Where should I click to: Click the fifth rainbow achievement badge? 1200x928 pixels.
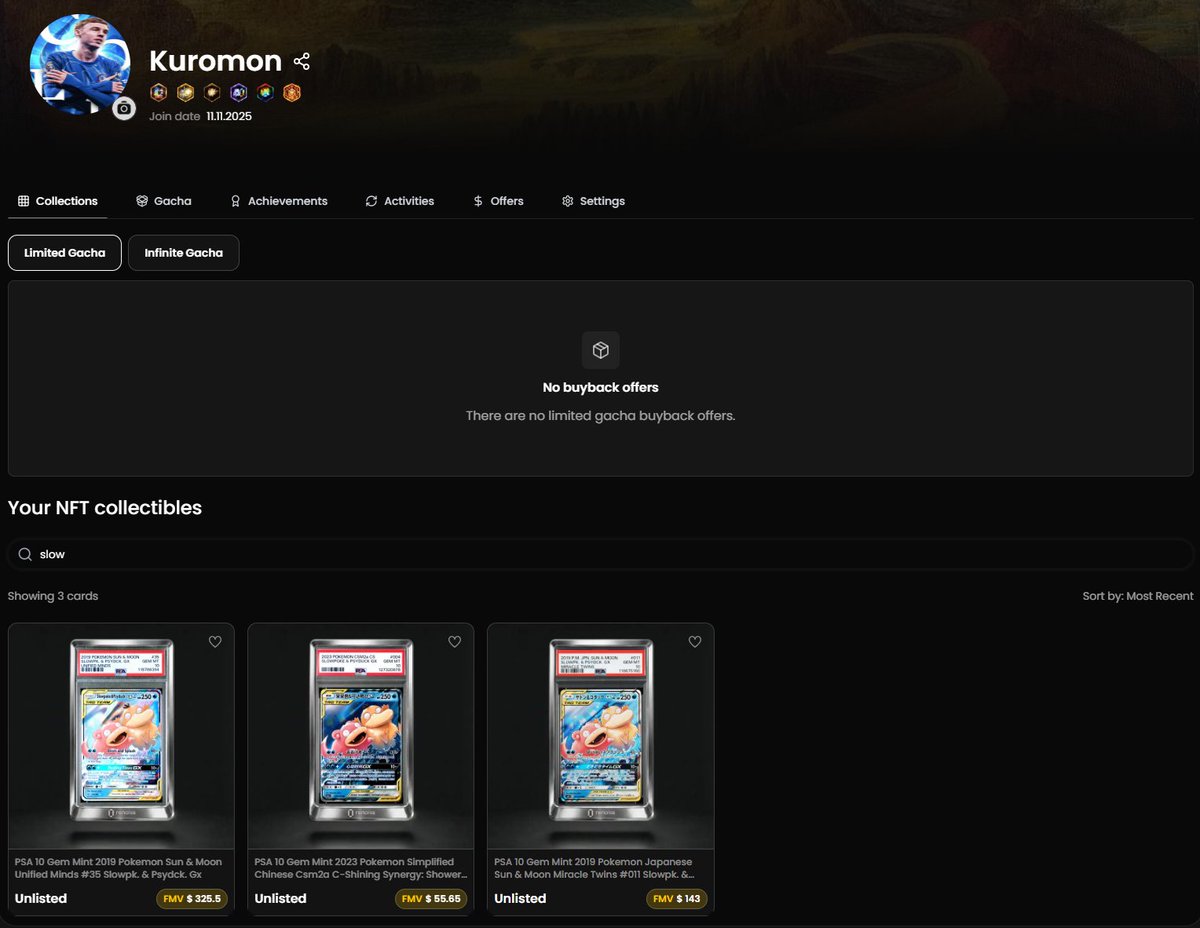265,93
